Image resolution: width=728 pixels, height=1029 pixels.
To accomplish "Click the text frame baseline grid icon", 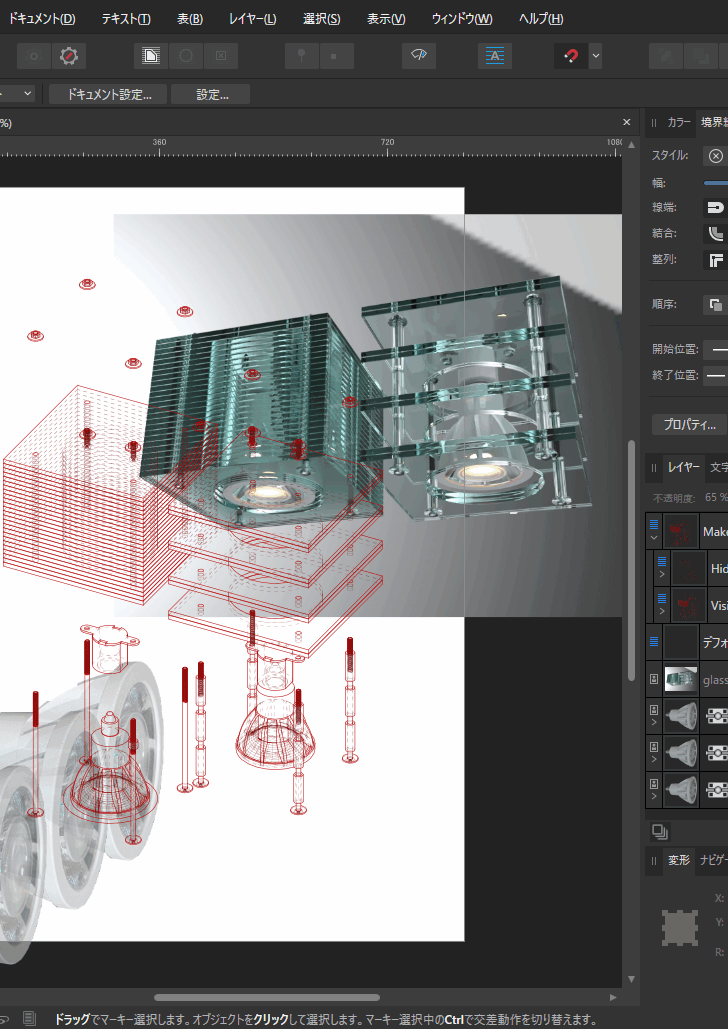I will click(494, 56).
